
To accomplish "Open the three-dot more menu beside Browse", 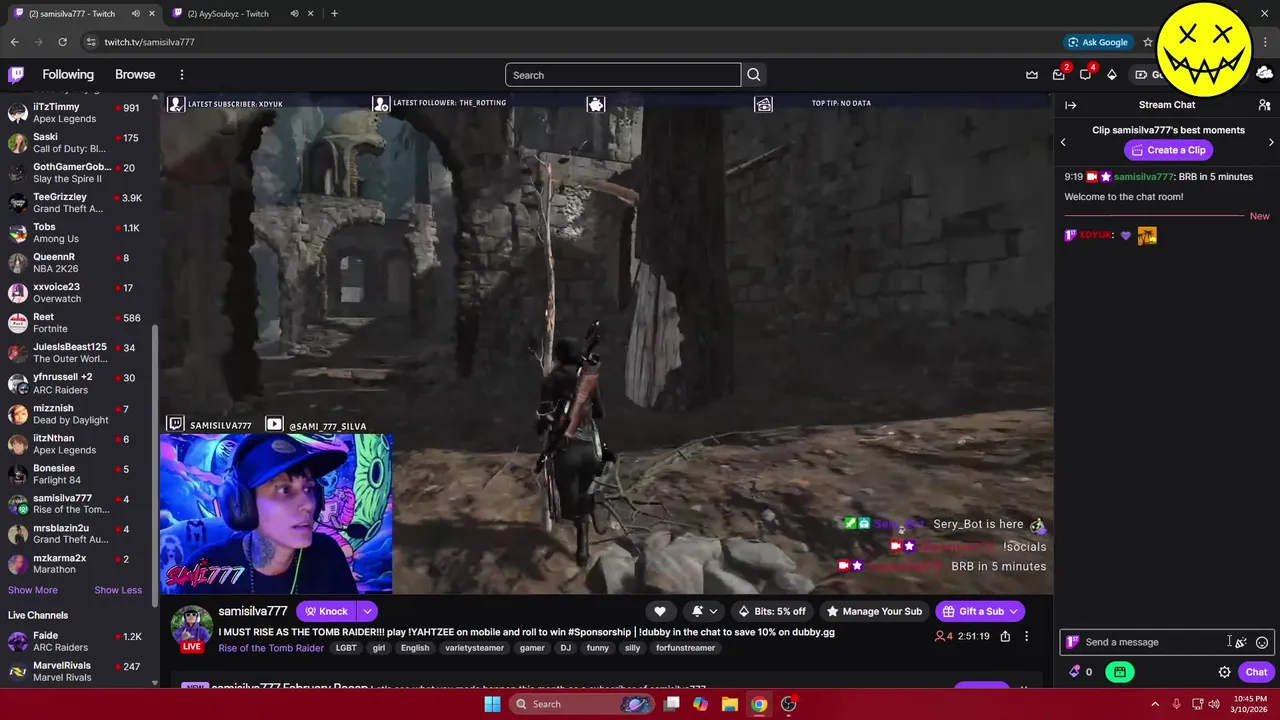I will pos(182,75).
